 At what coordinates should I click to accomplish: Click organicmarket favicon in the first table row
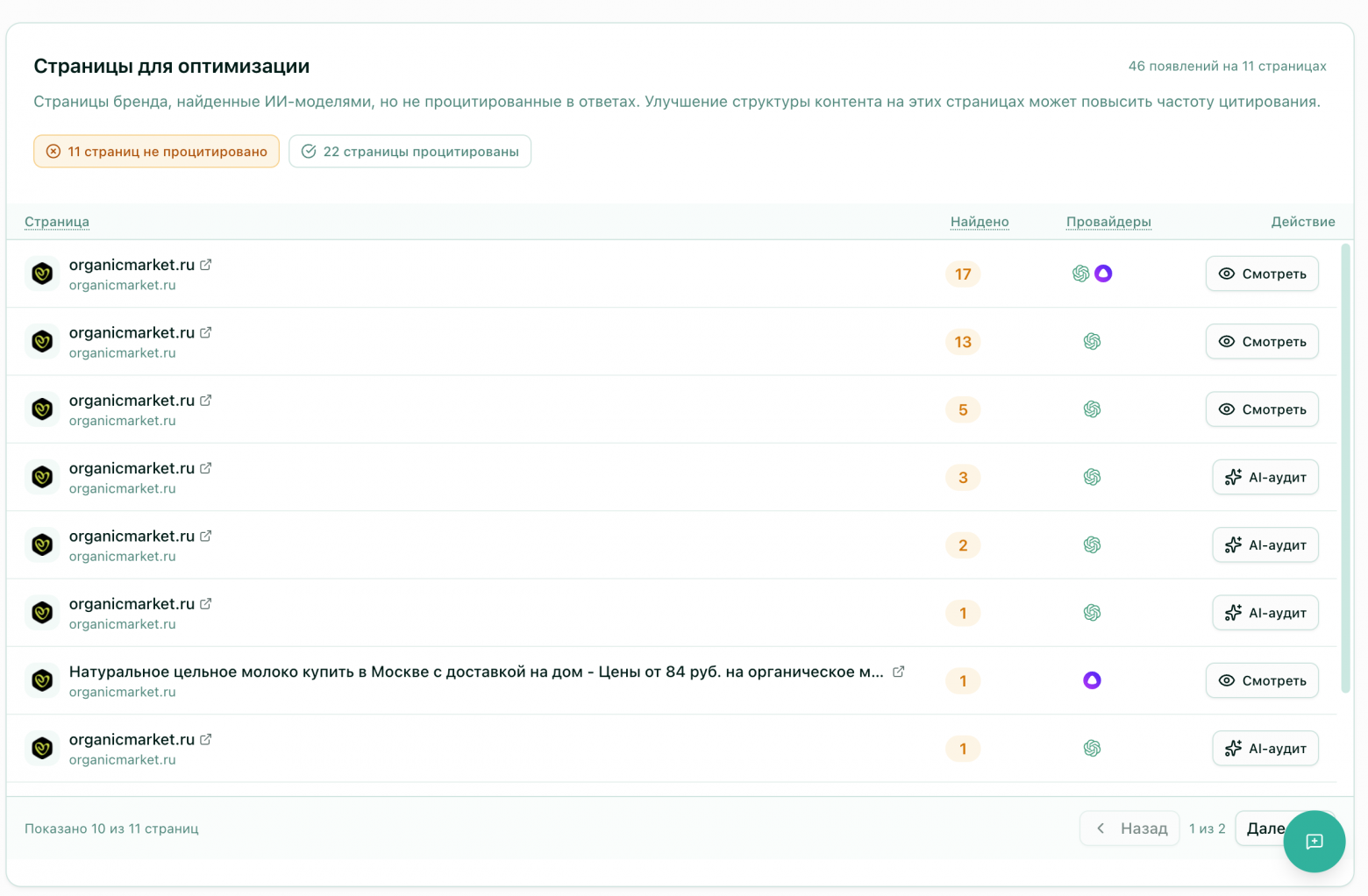click(x=42, y=274)
